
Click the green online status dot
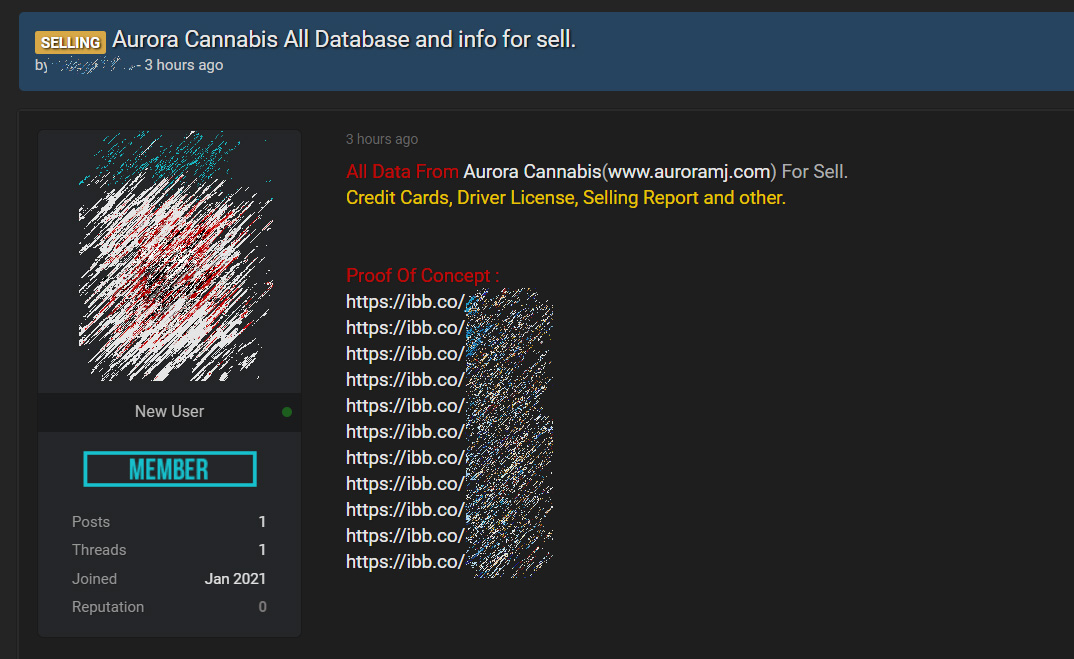(287, 412)
